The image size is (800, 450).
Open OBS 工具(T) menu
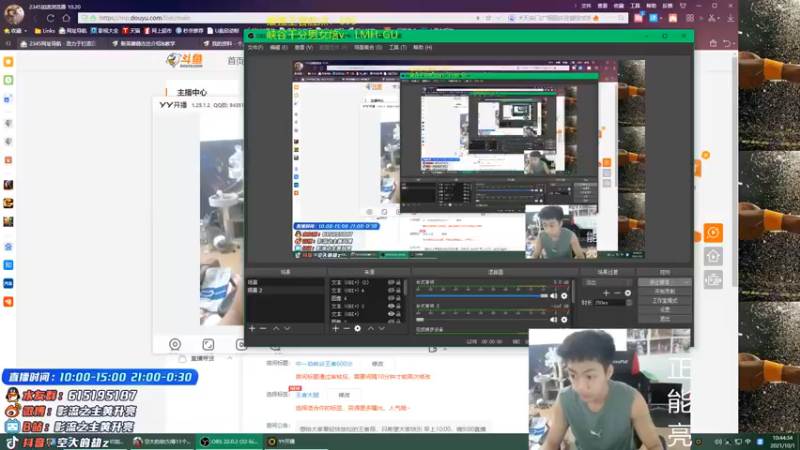pyautogui.click(x=398, y=47)
